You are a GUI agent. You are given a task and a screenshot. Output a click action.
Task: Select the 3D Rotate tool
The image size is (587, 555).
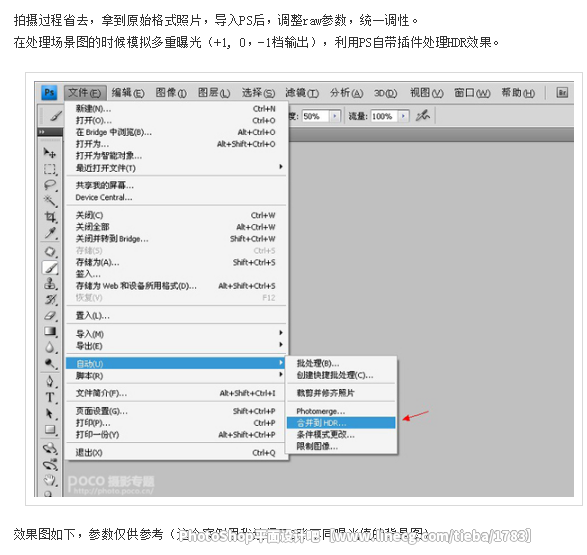(x=50, y=448)
